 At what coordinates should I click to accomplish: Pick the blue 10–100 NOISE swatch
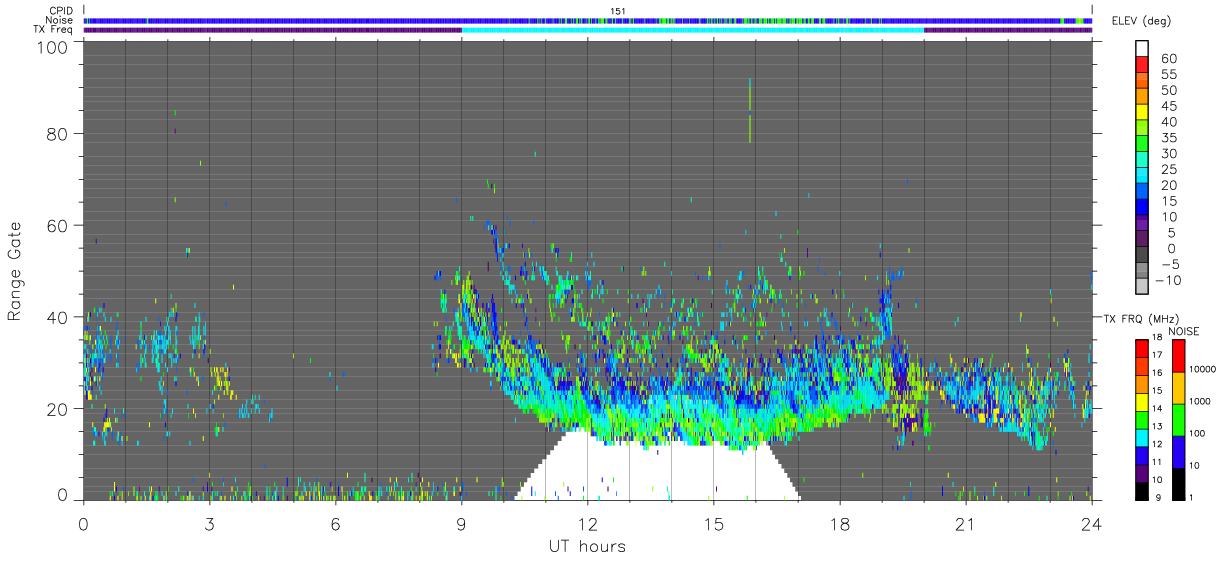[x=1178, y=450]
